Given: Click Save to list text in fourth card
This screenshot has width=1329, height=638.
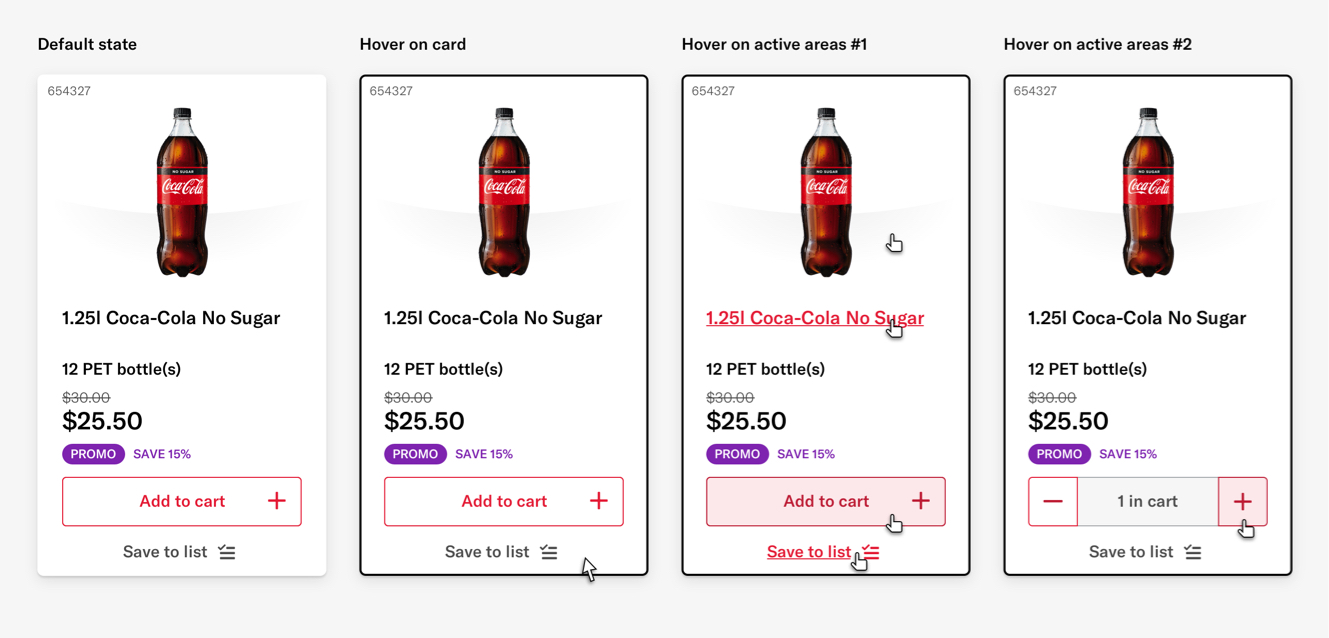Looking at the screenshot, I should [1131, 552].
